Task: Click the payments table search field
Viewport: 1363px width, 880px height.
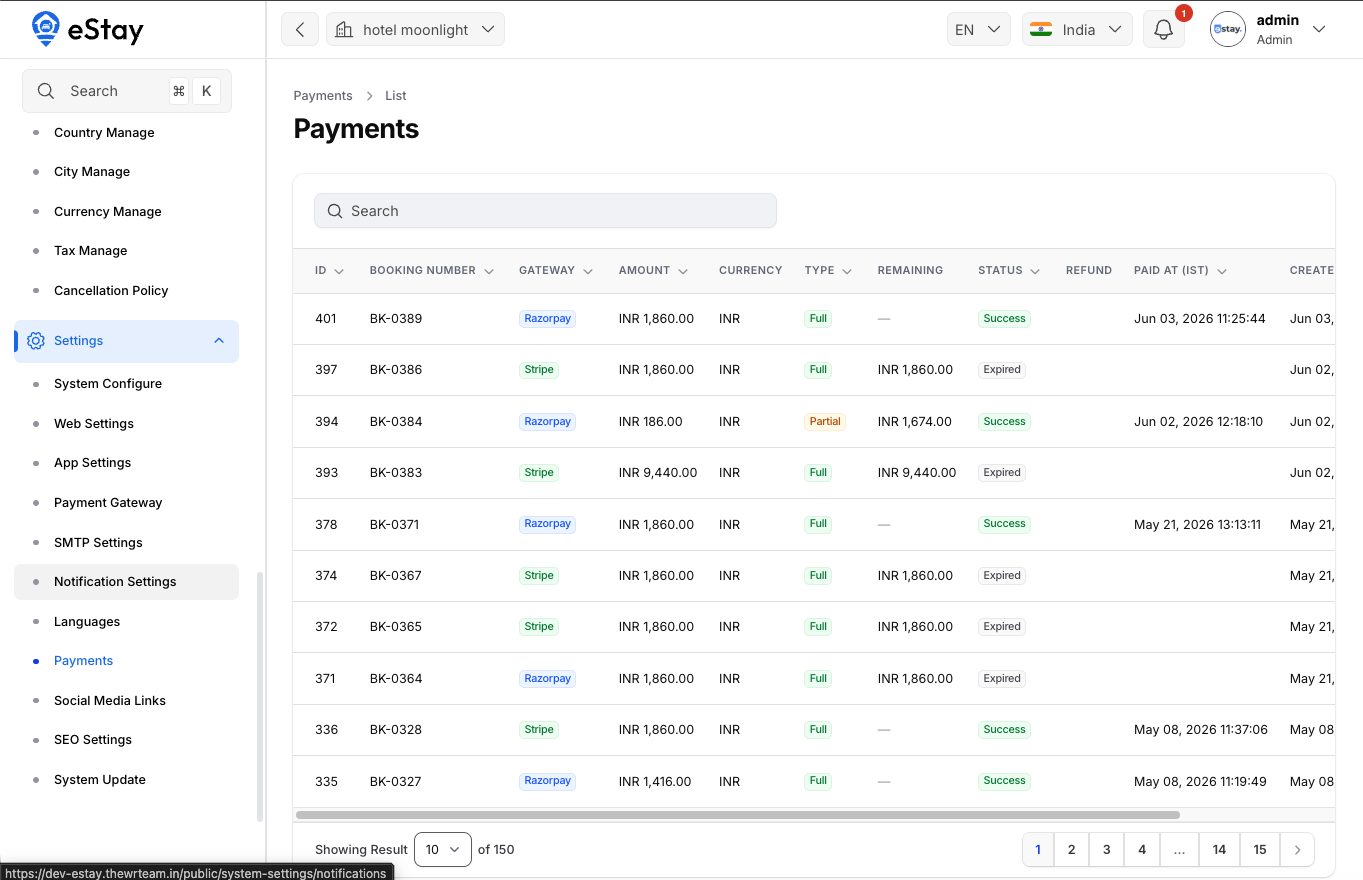Action: point(545,211)
